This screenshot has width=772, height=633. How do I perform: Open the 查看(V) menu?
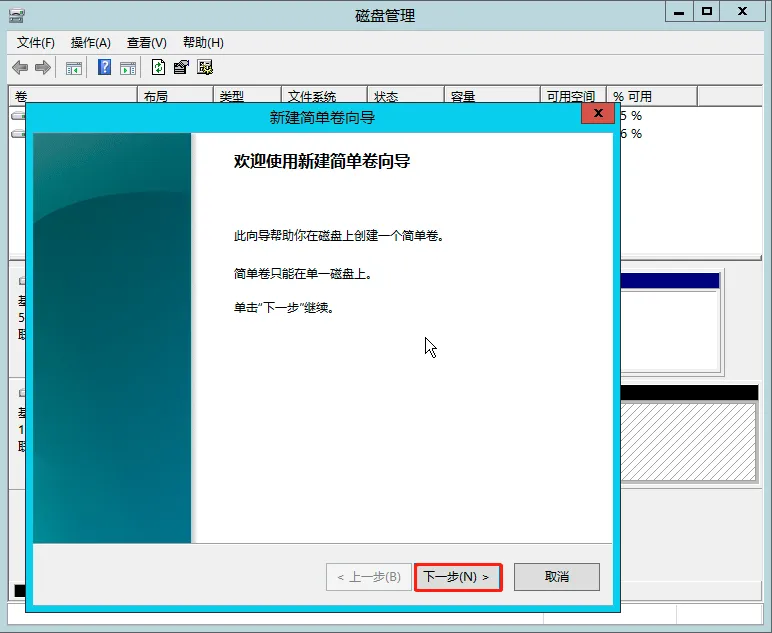[x=146, y=43]
